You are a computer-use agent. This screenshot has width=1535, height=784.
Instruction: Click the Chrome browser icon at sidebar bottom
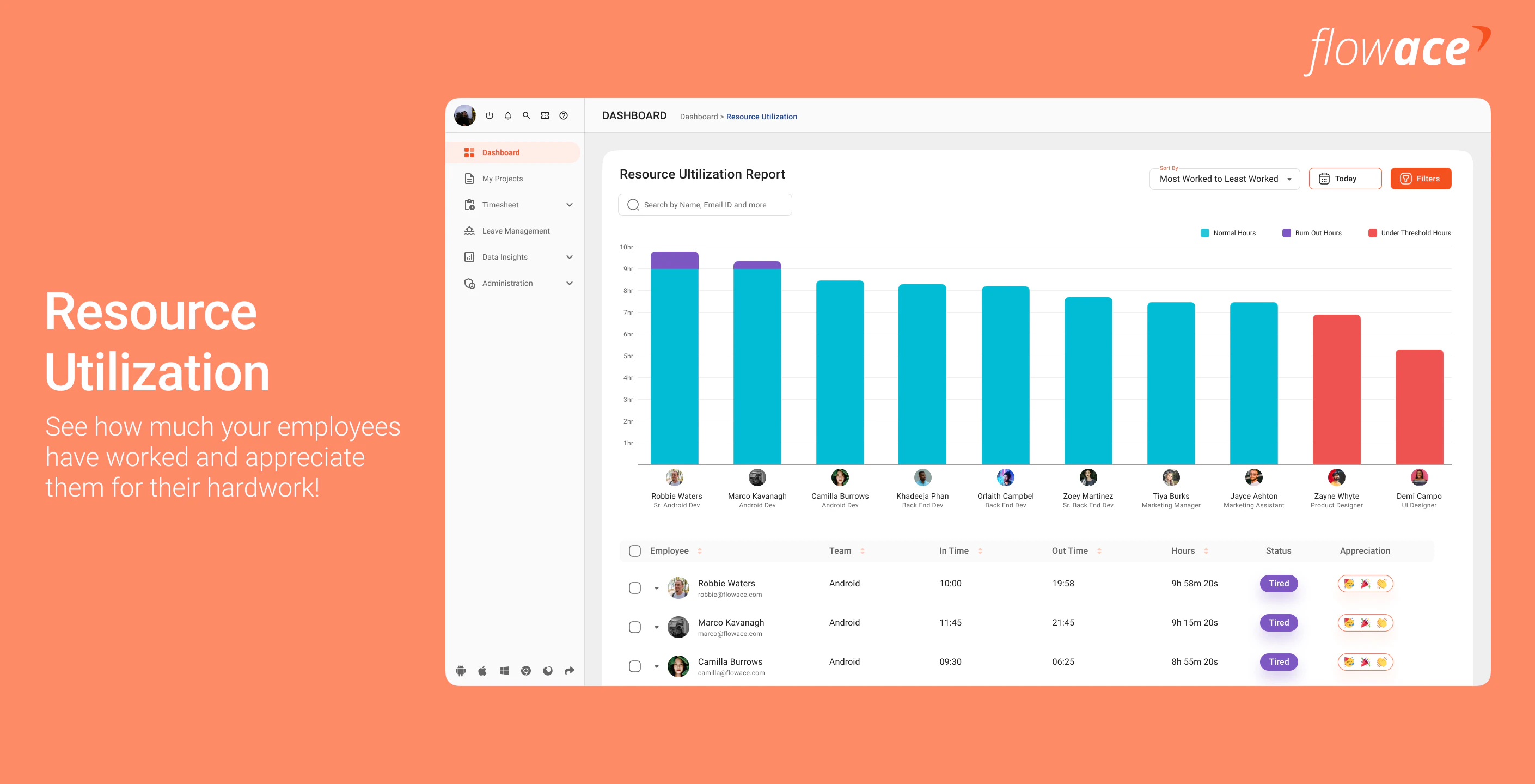point(525,670)
